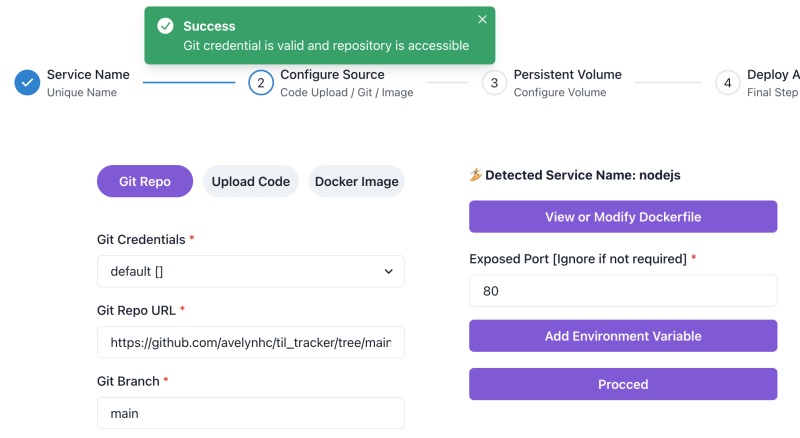Screen dimensions: 800x438
Task: Click the green success checkmark icon
Action: point(165,26)
